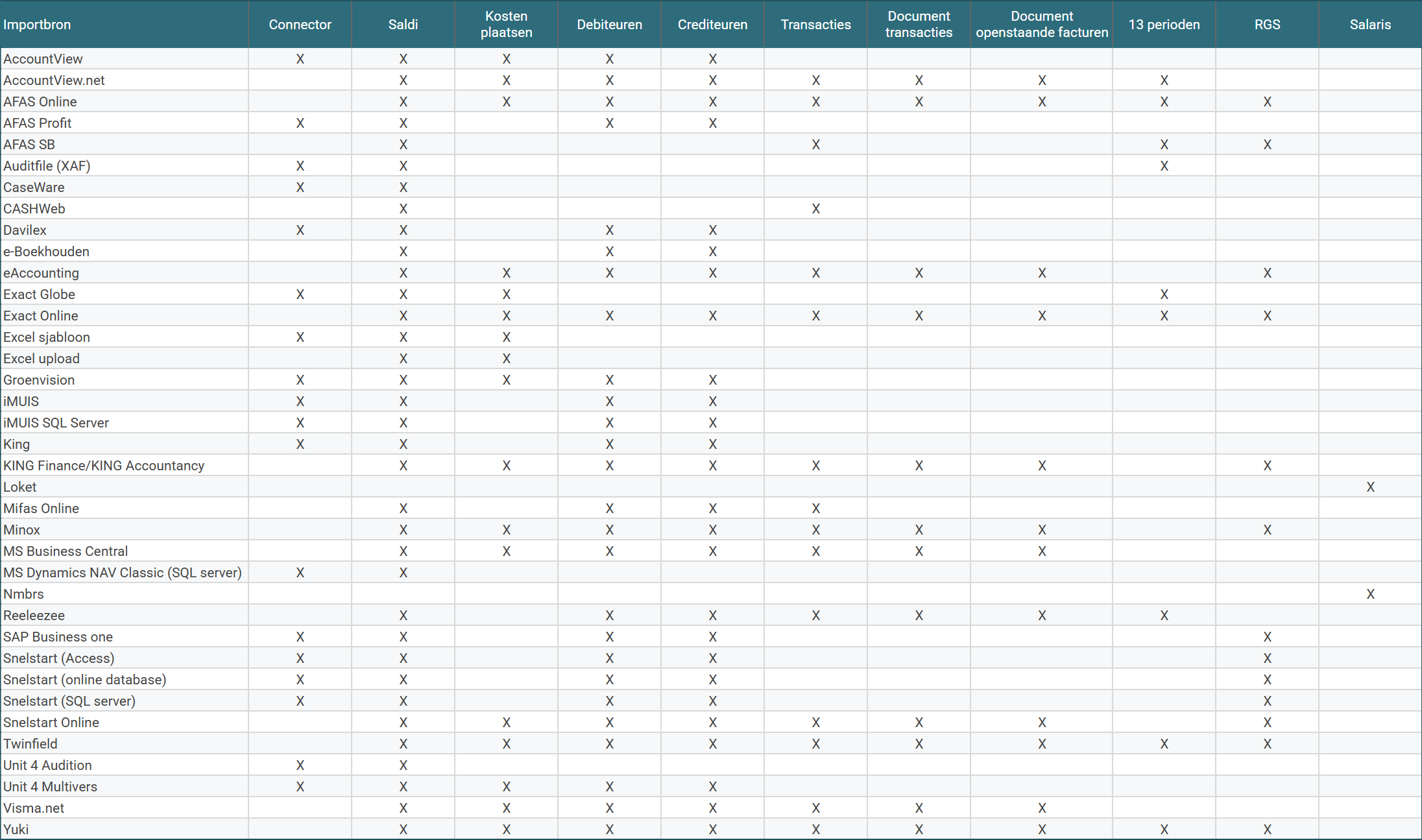Click the Kosten plaatsen column header
Screen dimensions: 1422x840
click(506, 25)
